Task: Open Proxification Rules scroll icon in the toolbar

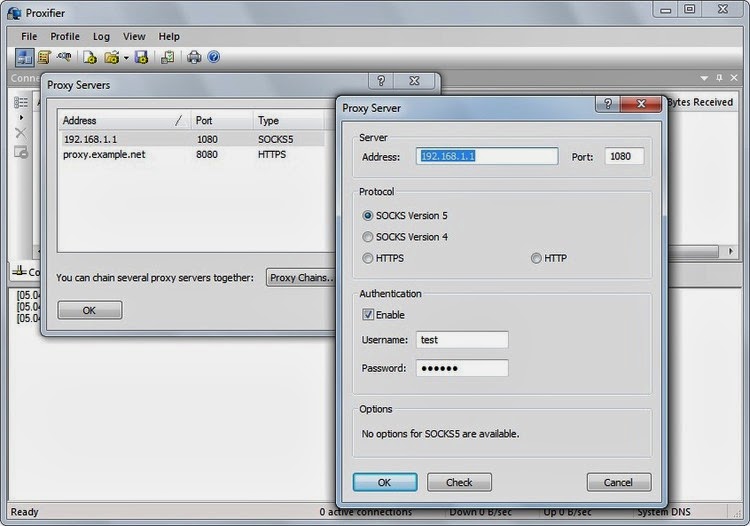Action: [44, 57]
